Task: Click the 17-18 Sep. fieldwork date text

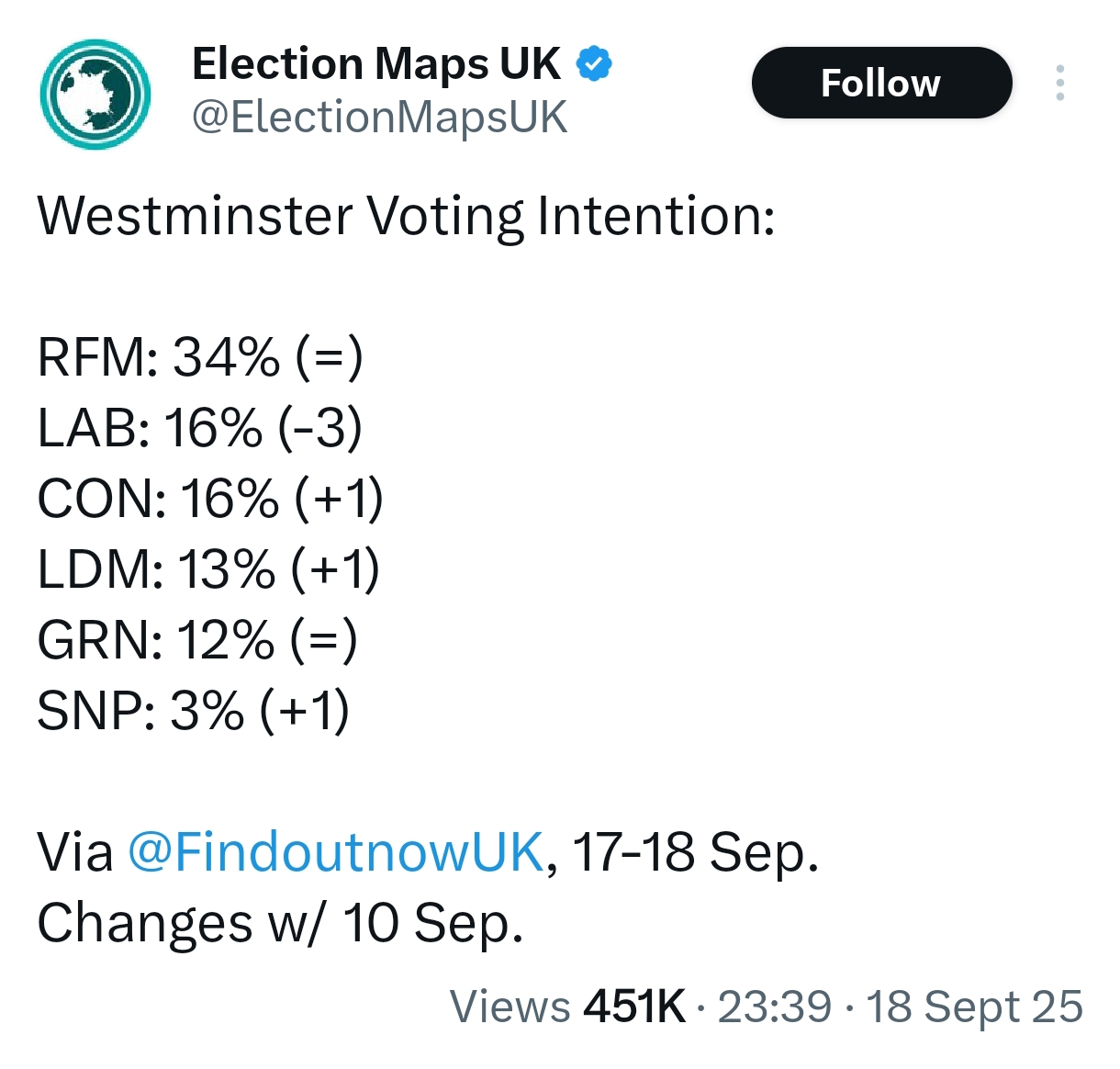Action: (x=695, y=851)
